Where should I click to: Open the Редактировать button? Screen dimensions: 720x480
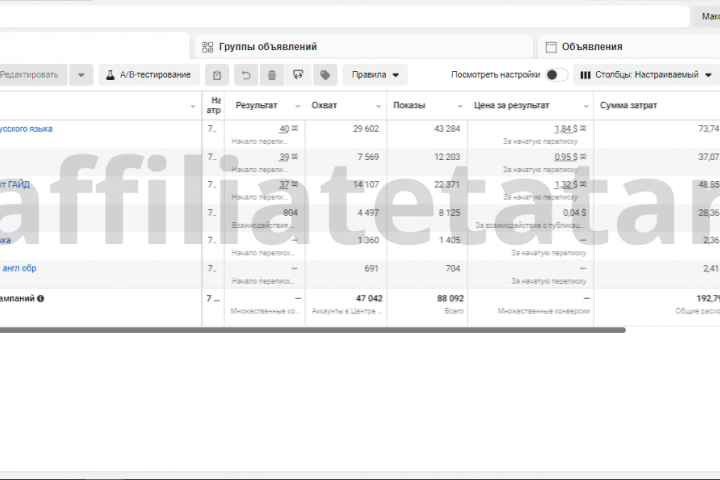[x=32, y=75]
